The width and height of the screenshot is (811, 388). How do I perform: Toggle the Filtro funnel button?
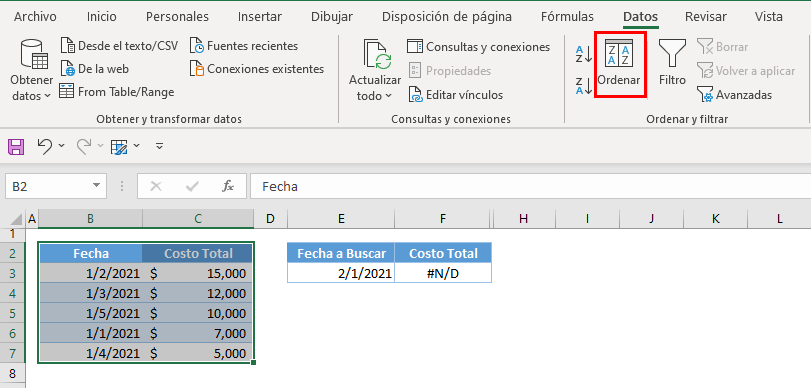point(672,63)
